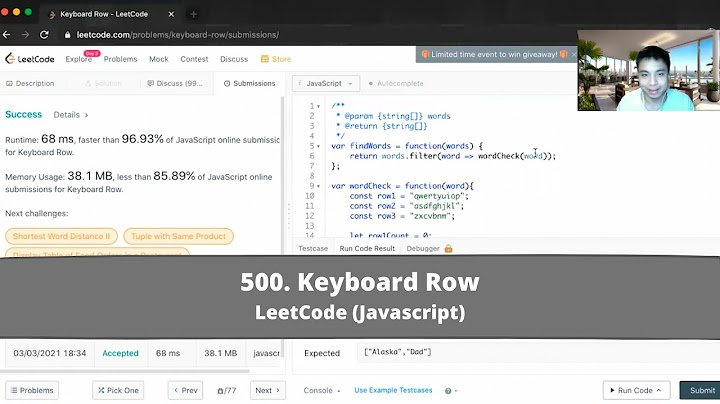Collapse code fold arrow on line 5

click(318, 146)
